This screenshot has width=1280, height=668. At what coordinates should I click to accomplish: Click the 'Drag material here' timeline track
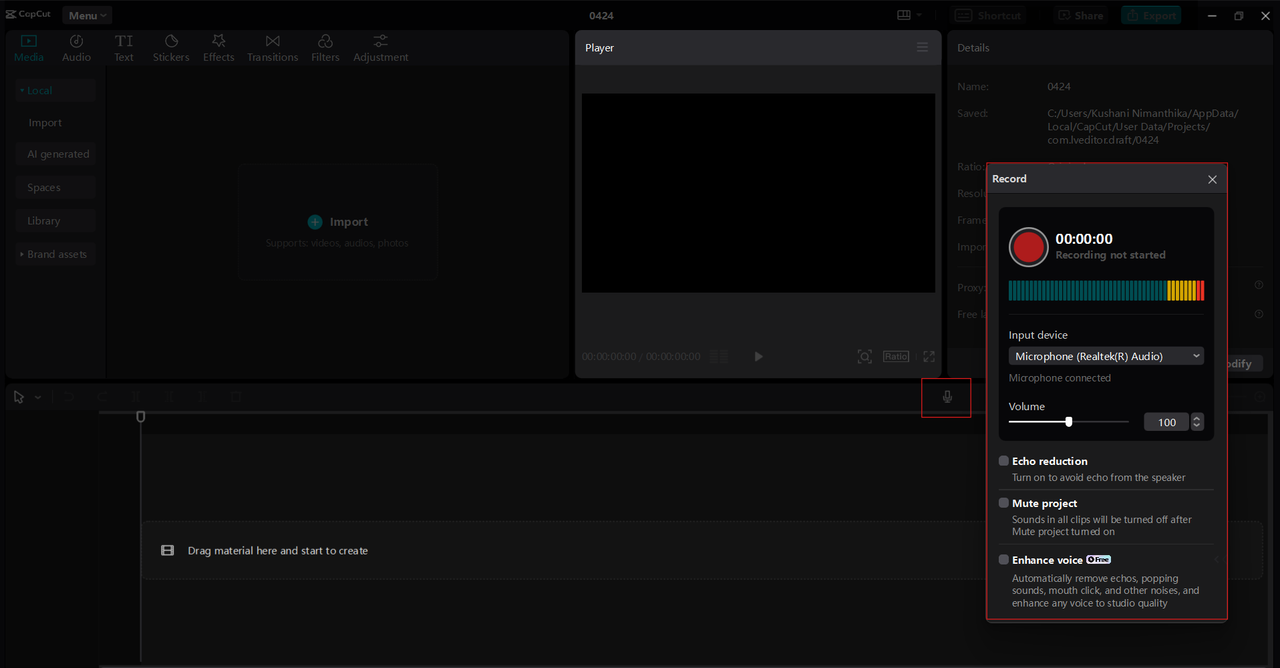click(x=700, y=550)
